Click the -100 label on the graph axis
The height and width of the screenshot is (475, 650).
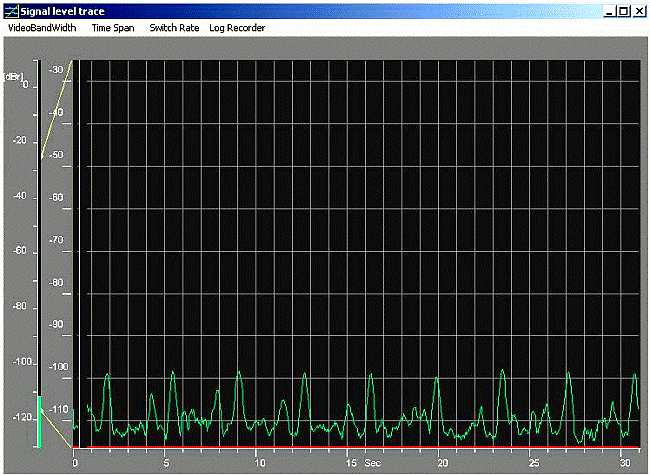[x=58, y=367]
